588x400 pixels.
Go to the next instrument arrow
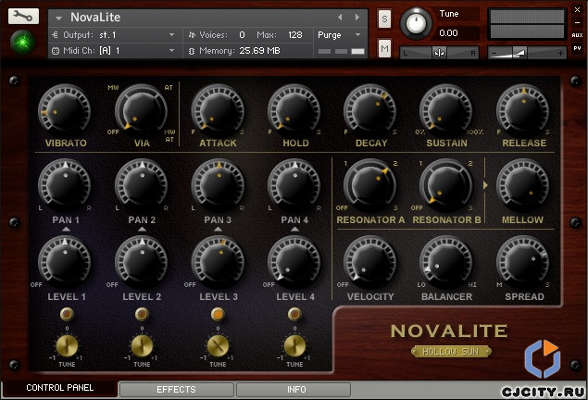[x=357, y=17]
